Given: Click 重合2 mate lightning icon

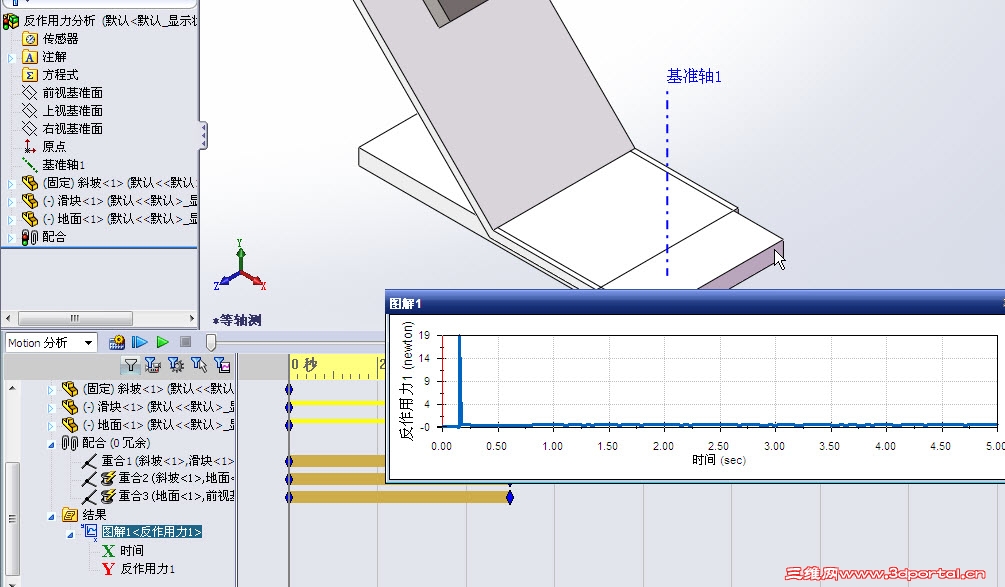Looking at the screenshot, I should point(108,478).
